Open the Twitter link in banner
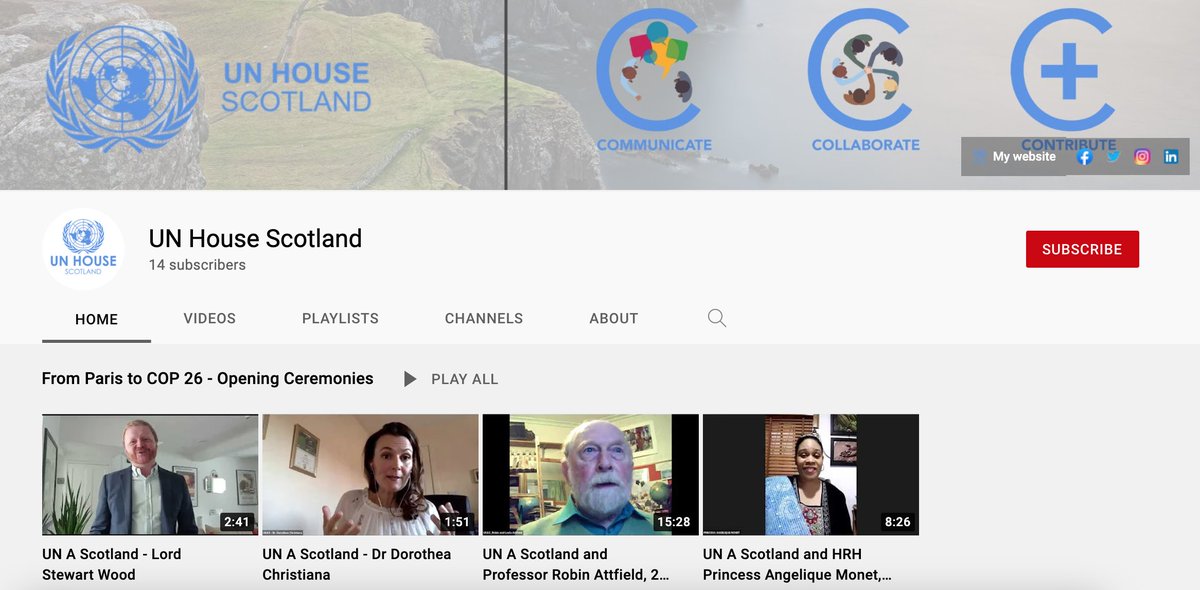The width and height of the screenshot is (1200, 590). 1113,157
